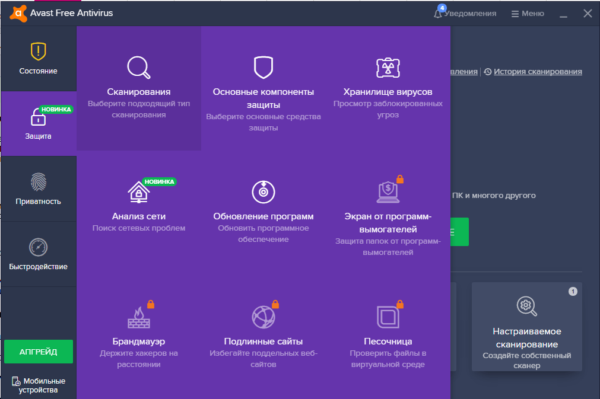Click 'Держите хакеров на расстоянии' description
Screen dimensions: 600x399
tap(139, 359)
